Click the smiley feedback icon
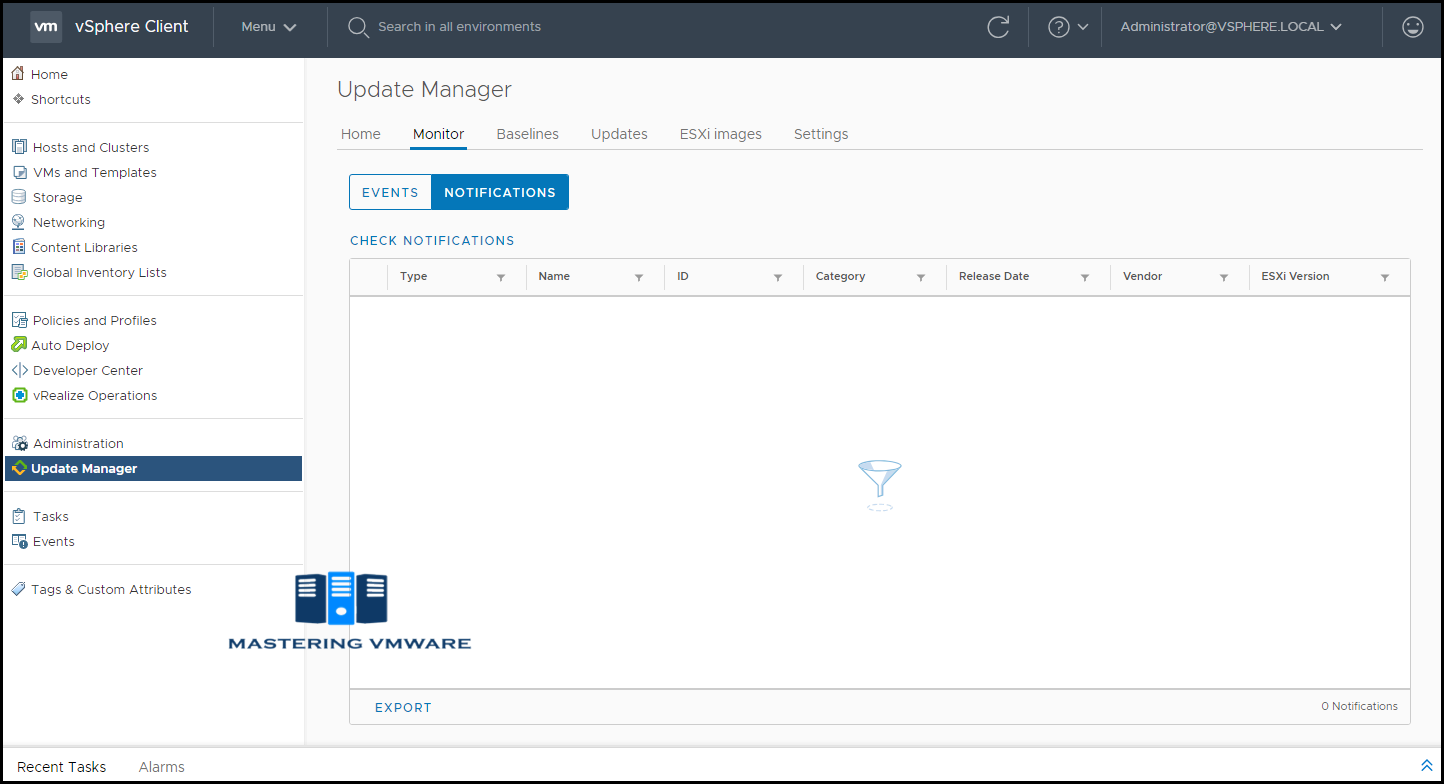Image resolution: width=1444 pixels, height=784 pixels. pyautogui.click(x=1413, y=27)
